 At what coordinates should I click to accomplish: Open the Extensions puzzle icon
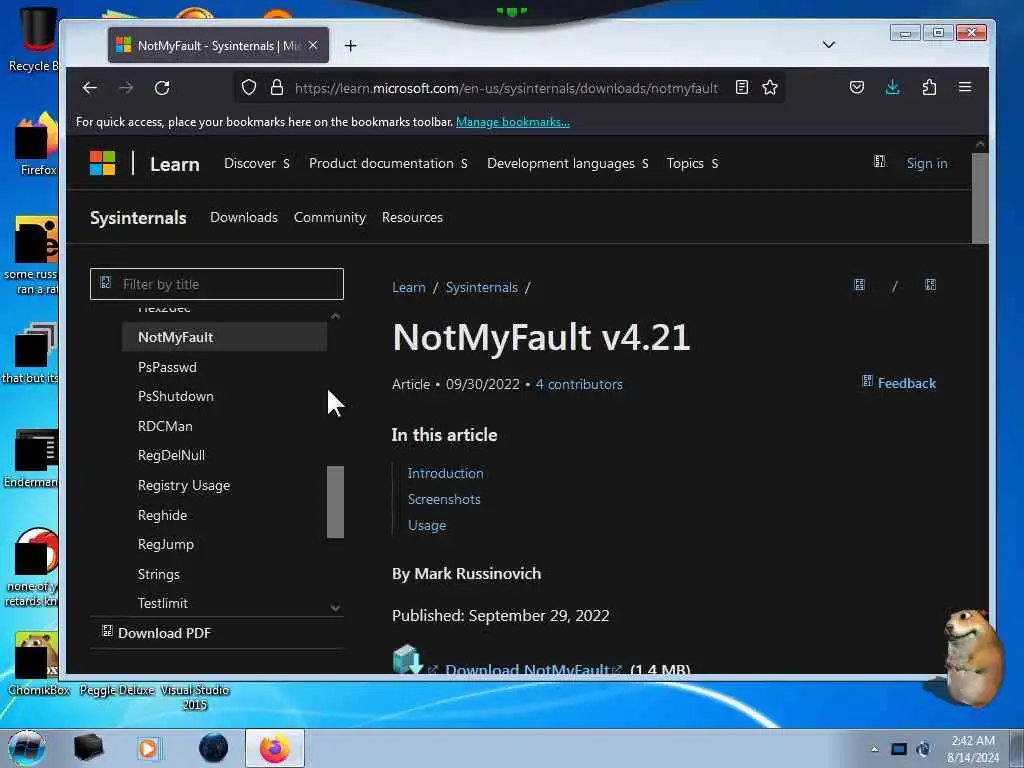pos(929,88)
